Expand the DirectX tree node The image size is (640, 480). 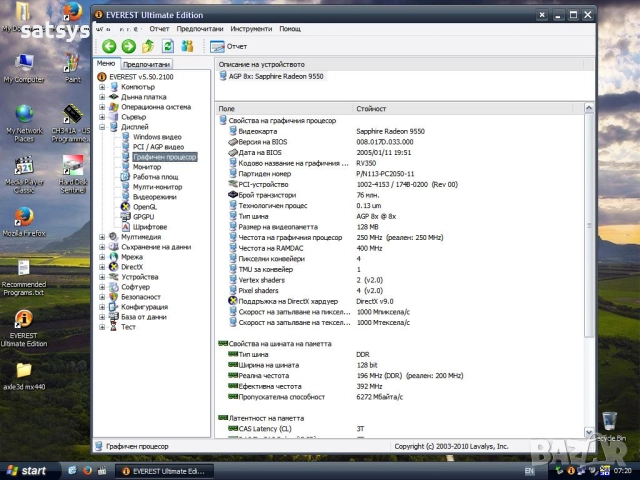pos(102,267)
